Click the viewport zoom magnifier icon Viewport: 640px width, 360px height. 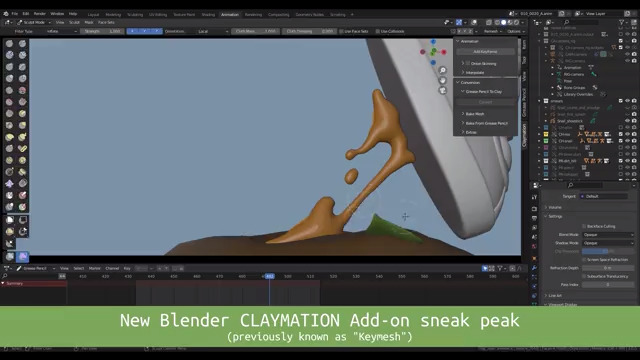442,71
